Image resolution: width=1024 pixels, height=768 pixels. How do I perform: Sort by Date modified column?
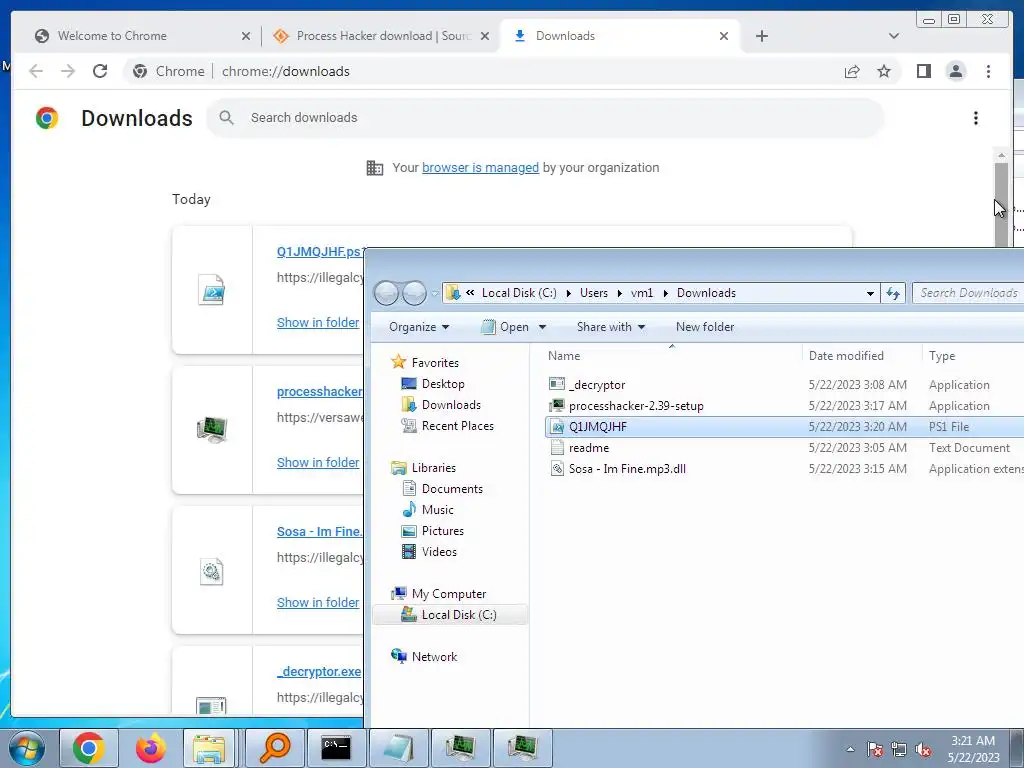tap(862, 356)
